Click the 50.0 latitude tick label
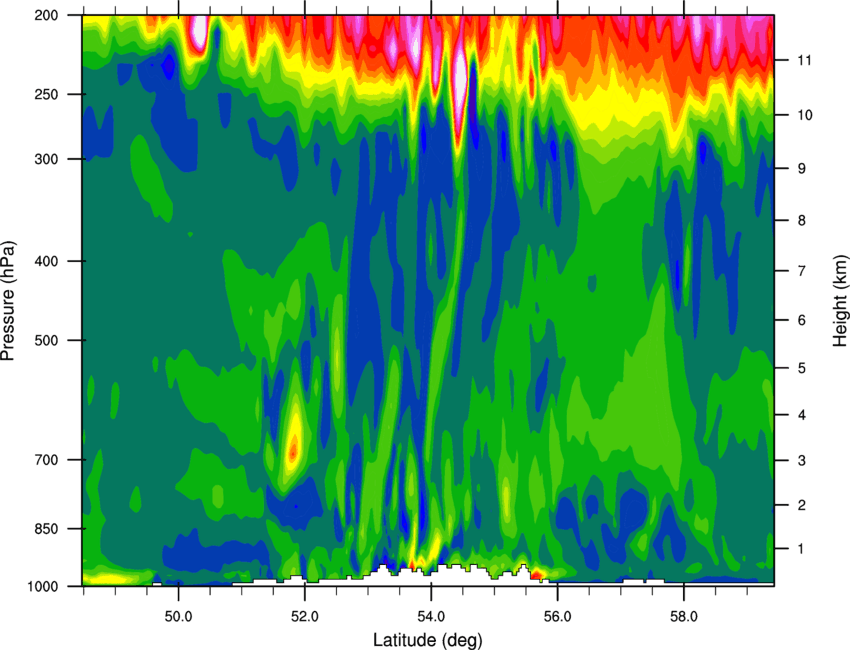 178,616
